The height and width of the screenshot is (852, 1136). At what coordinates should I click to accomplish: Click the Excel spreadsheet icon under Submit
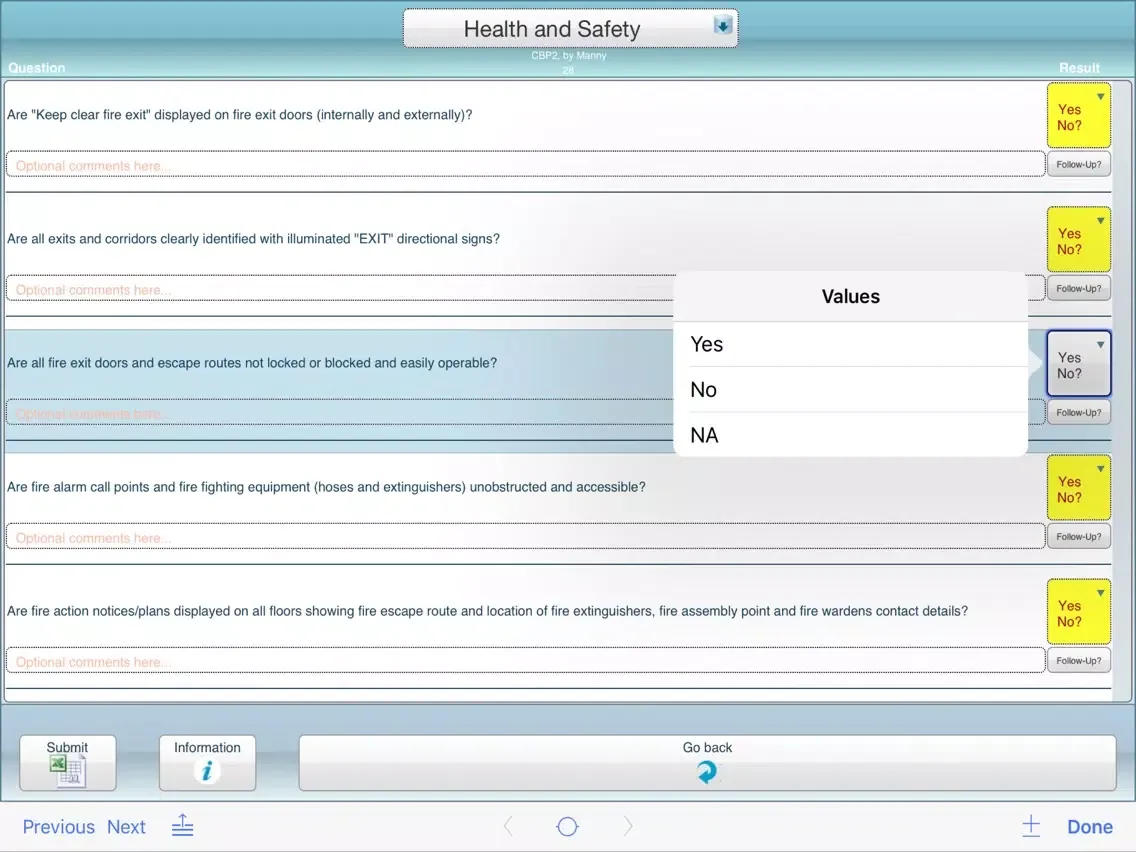(68, 771)
